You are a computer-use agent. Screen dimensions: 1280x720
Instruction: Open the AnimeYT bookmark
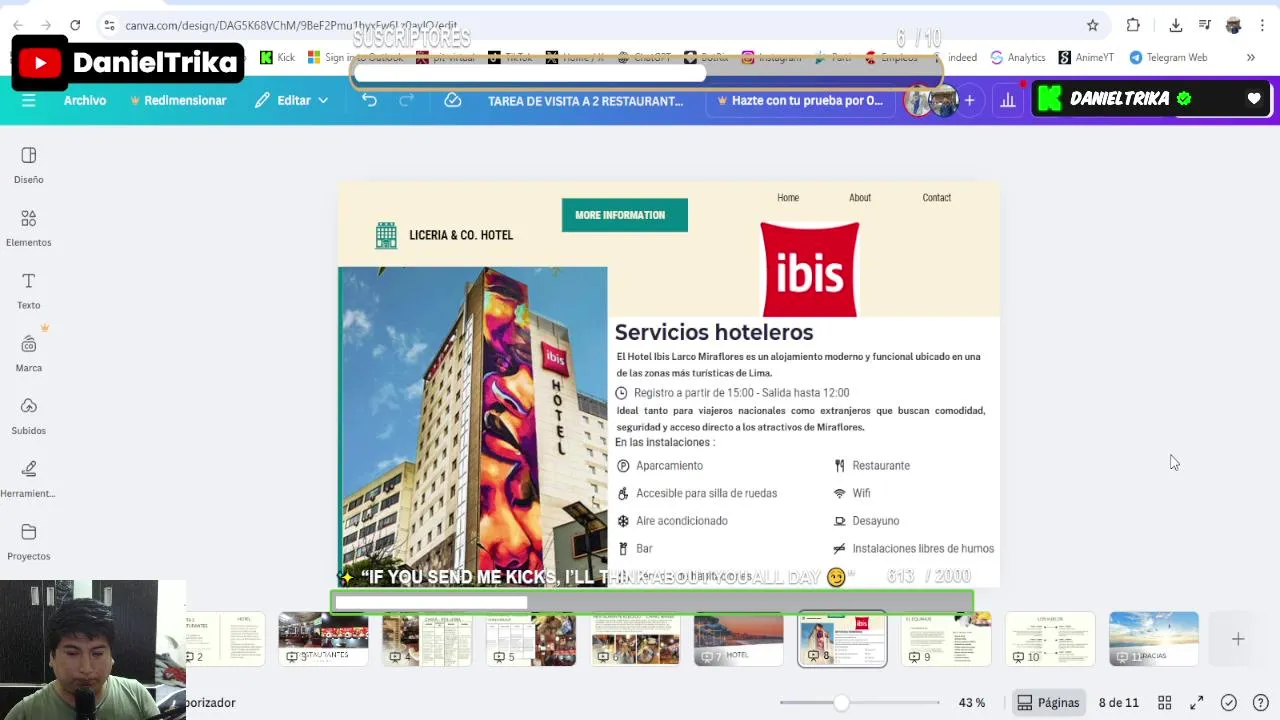click(1086, 57)
